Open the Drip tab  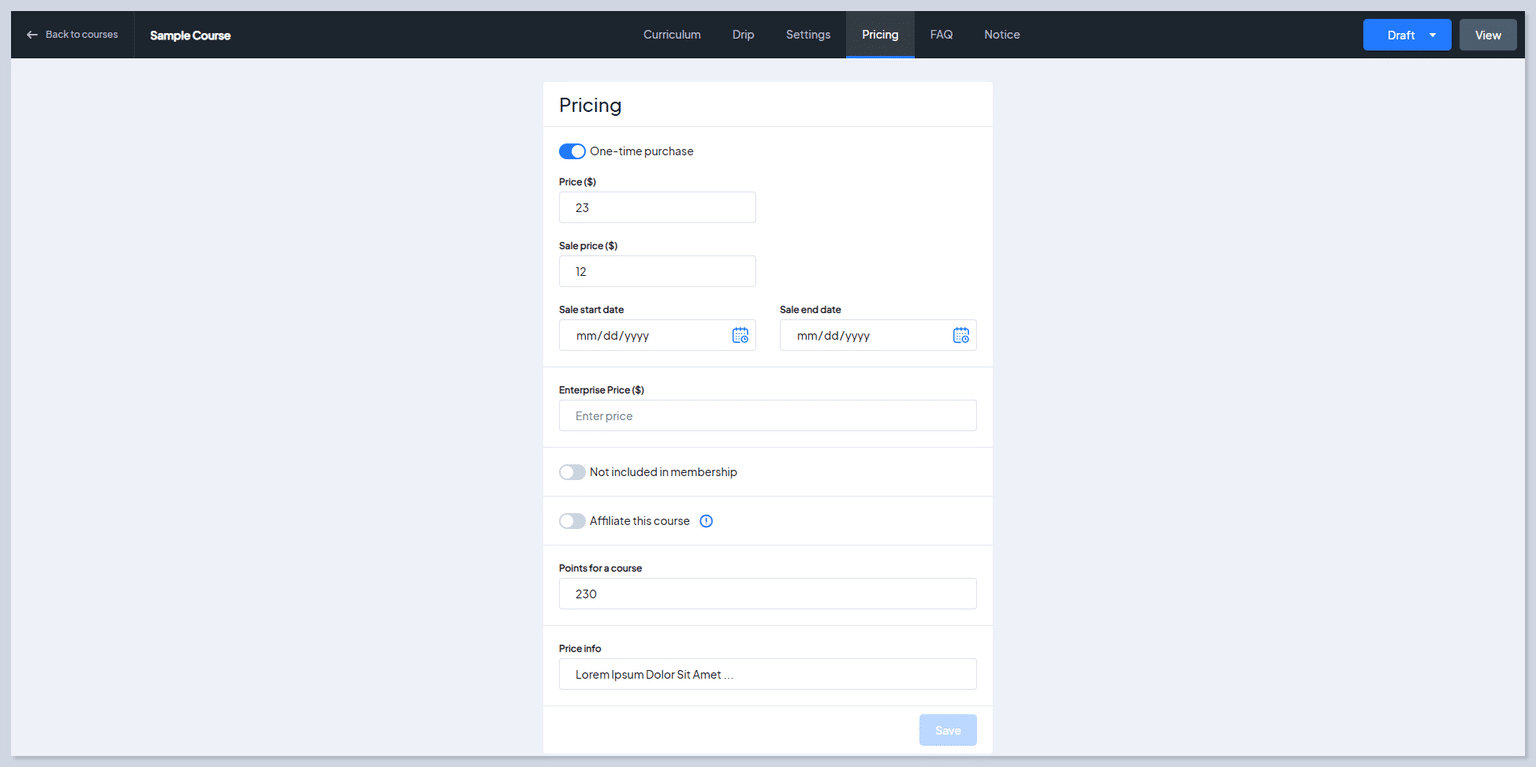(743, 34)
